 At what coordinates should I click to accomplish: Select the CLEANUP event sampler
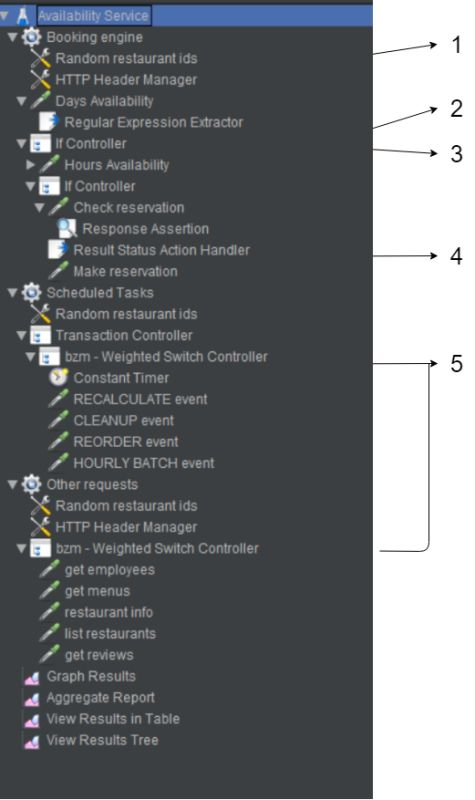(123, 421)
